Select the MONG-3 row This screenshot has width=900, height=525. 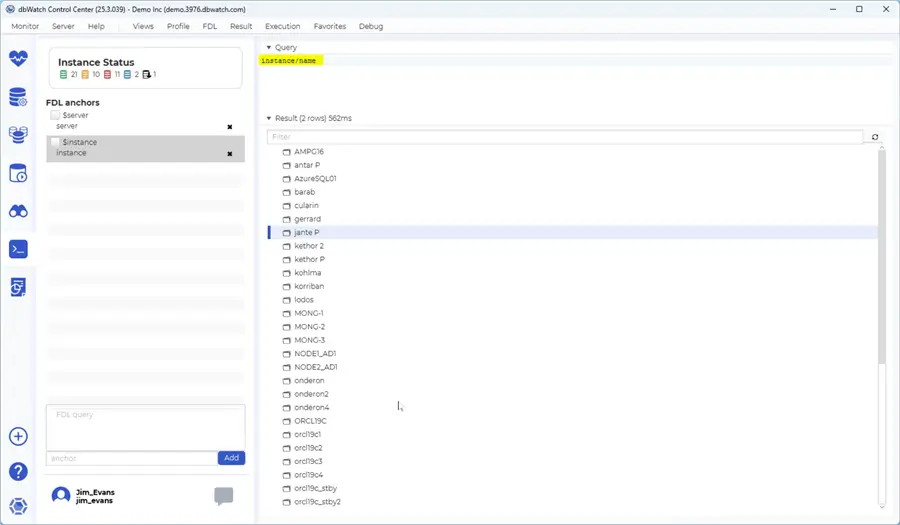[x=573, y=340]
